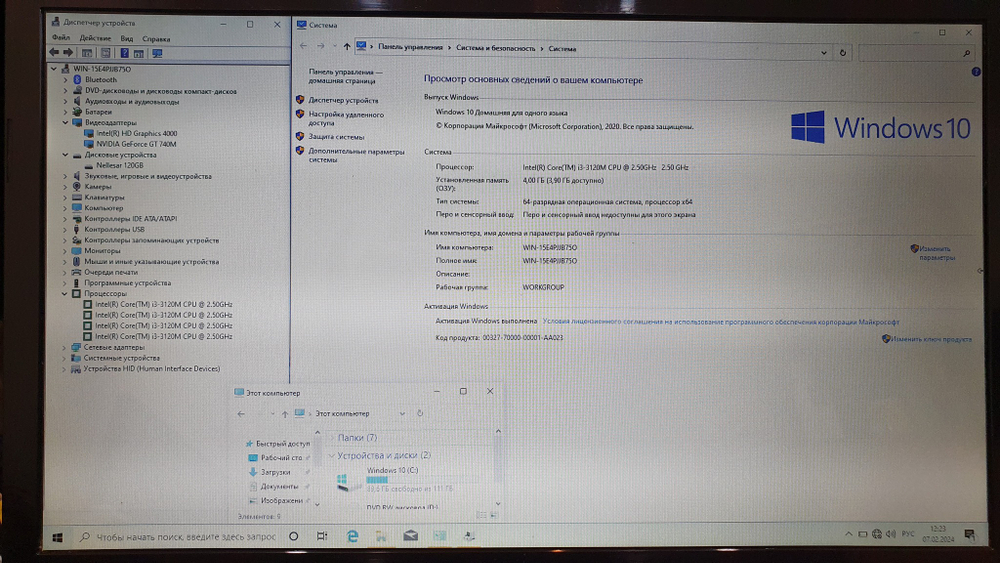Open Настройка удаленного доступа link
Screen dimensions: 1000x563
tap(346, 119)
